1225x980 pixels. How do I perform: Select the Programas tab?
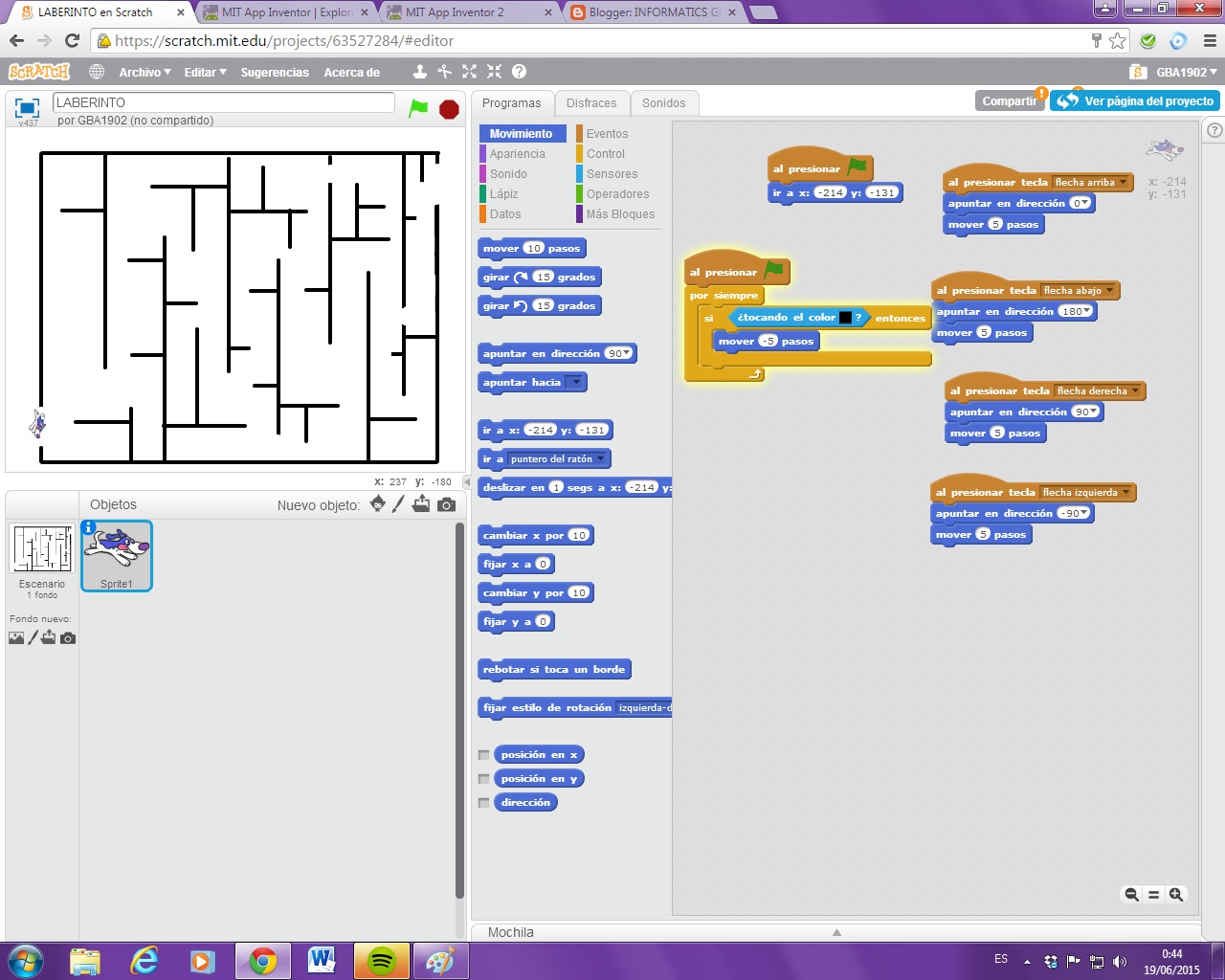[511, 103]
